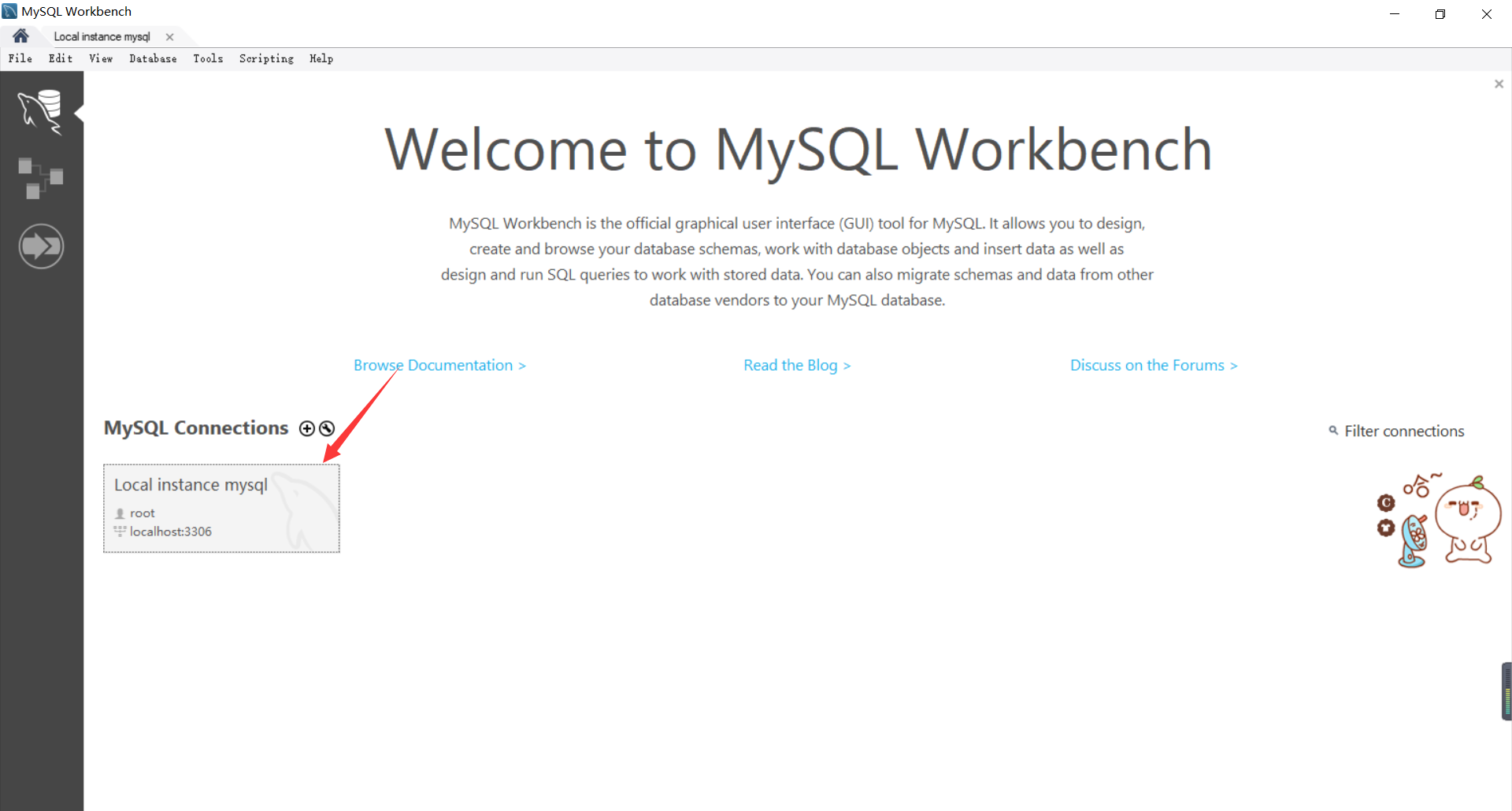Open the Scripting menu
The height and width of the screenshot is (811, 1512).
(x=266, y=59)
